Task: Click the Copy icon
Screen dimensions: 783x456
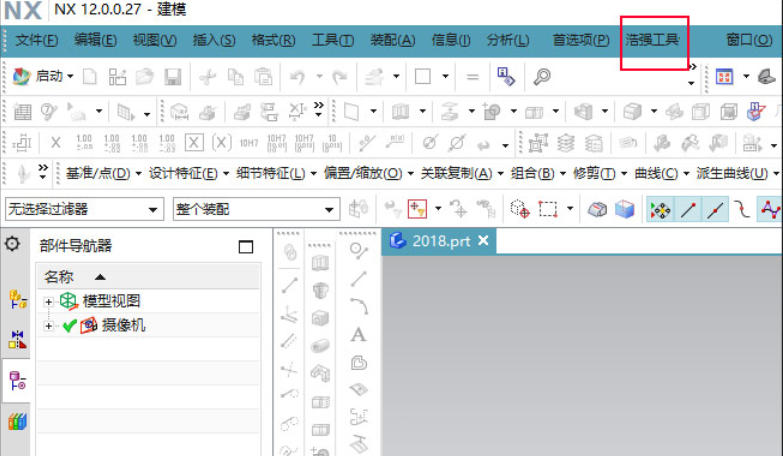Action: pyautogui.click(x=235, y=76)
